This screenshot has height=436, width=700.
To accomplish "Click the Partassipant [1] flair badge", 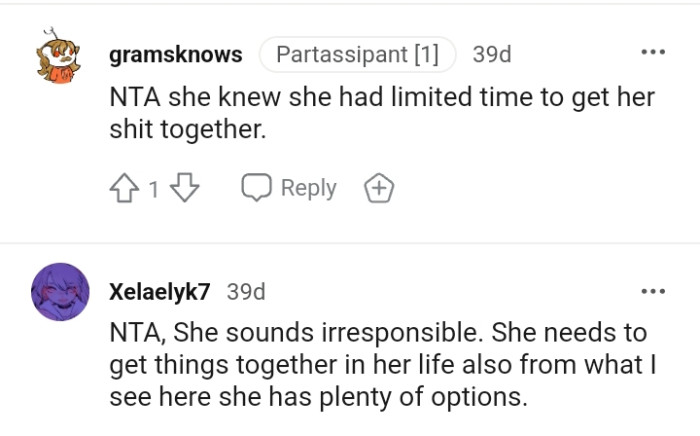I will pos(357,54).
